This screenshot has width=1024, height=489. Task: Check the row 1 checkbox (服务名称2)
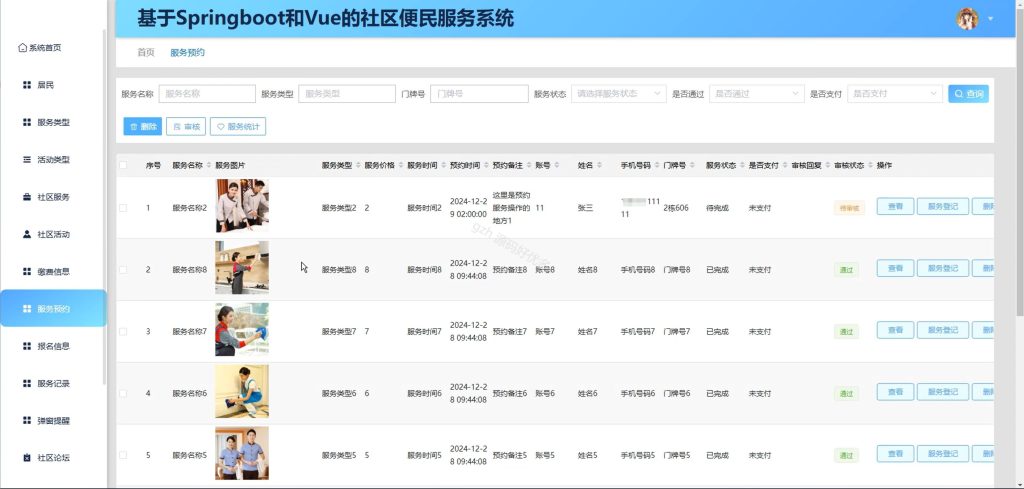click(123, 208)
